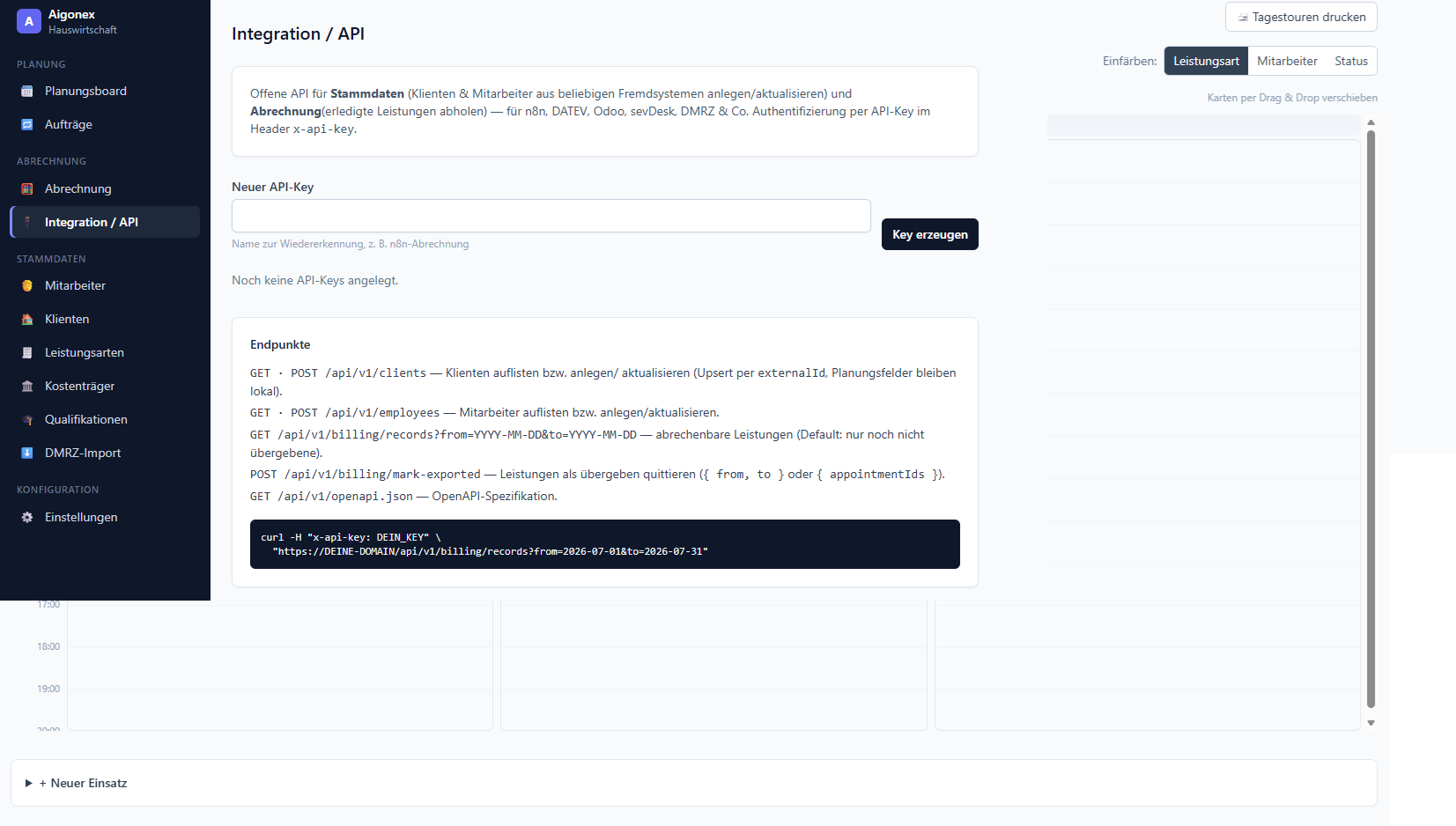Open Planungsboard menu item
The height and width of the screenshot is (826, 1456).
coord(105,92)
